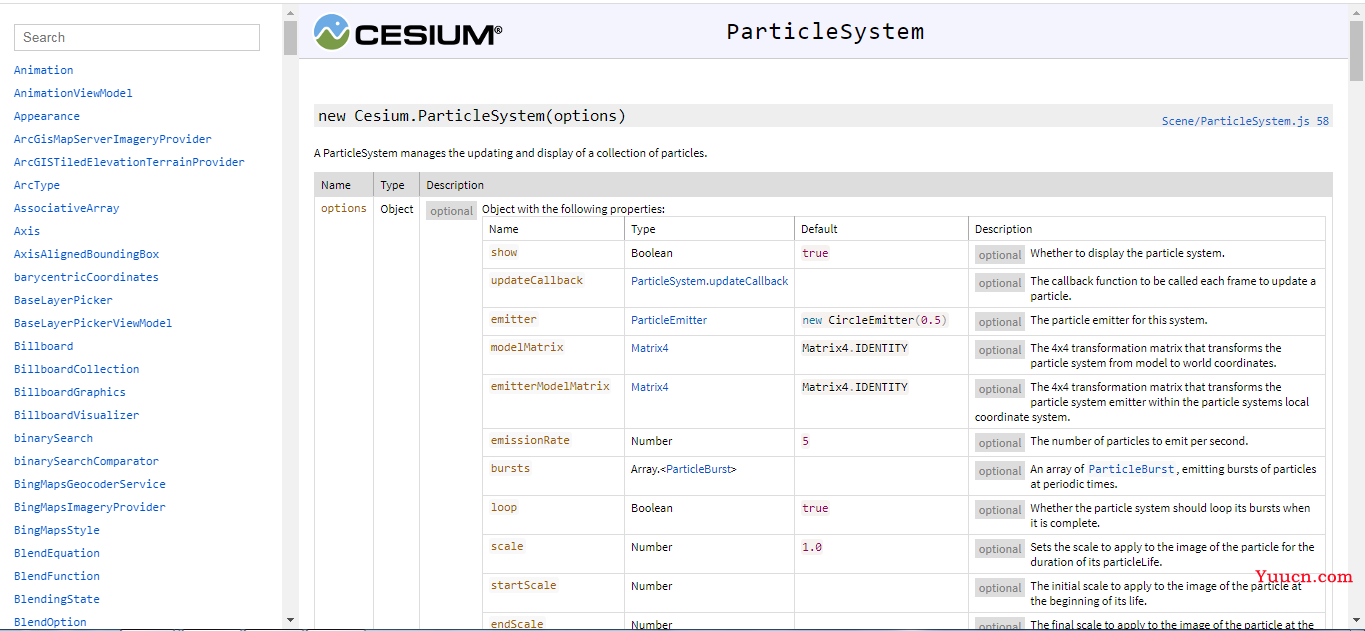Open BingMapsStyle in the sidebar
Image resolution: width=1365 pixels, height=631 pixels.
pos(57,530)
